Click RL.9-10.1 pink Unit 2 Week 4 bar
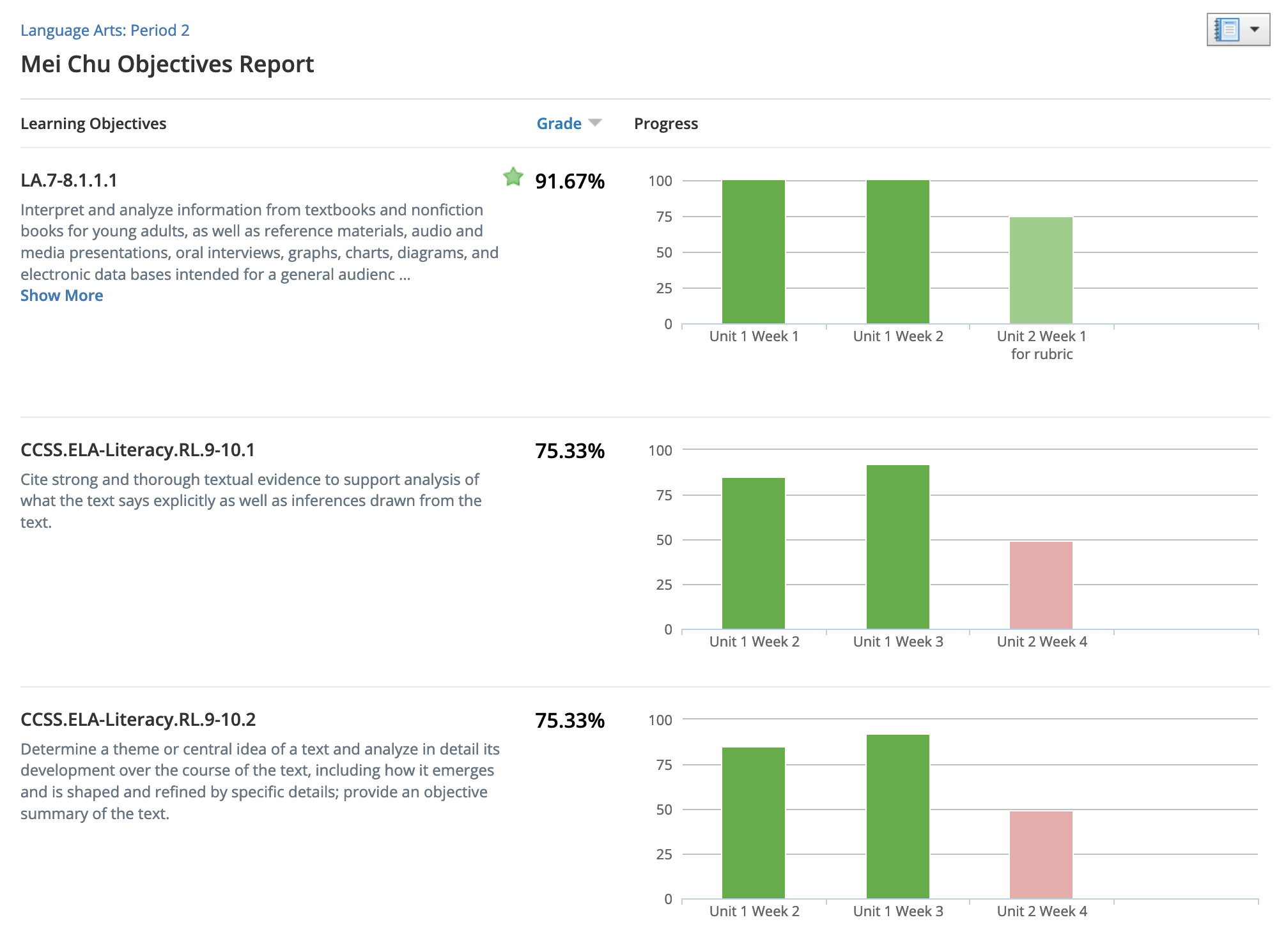The width and height of the screenshot is (1286, 952). (x=1041, y=585)
